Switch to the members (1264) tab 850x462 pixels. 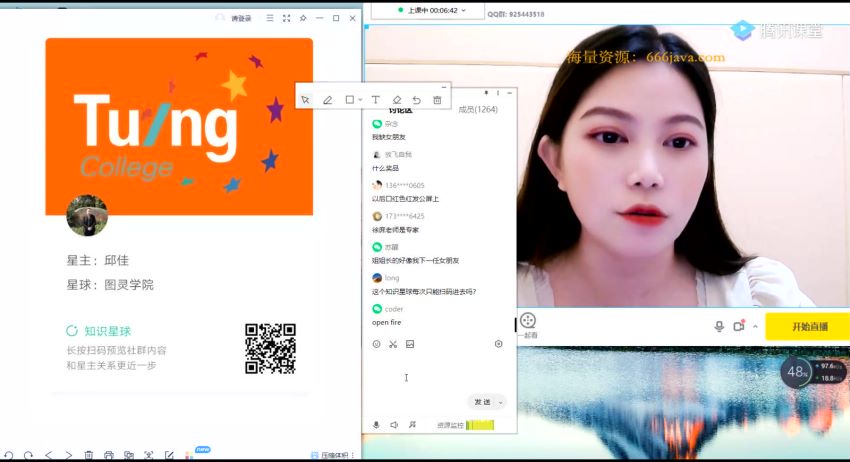coord(478,109)
